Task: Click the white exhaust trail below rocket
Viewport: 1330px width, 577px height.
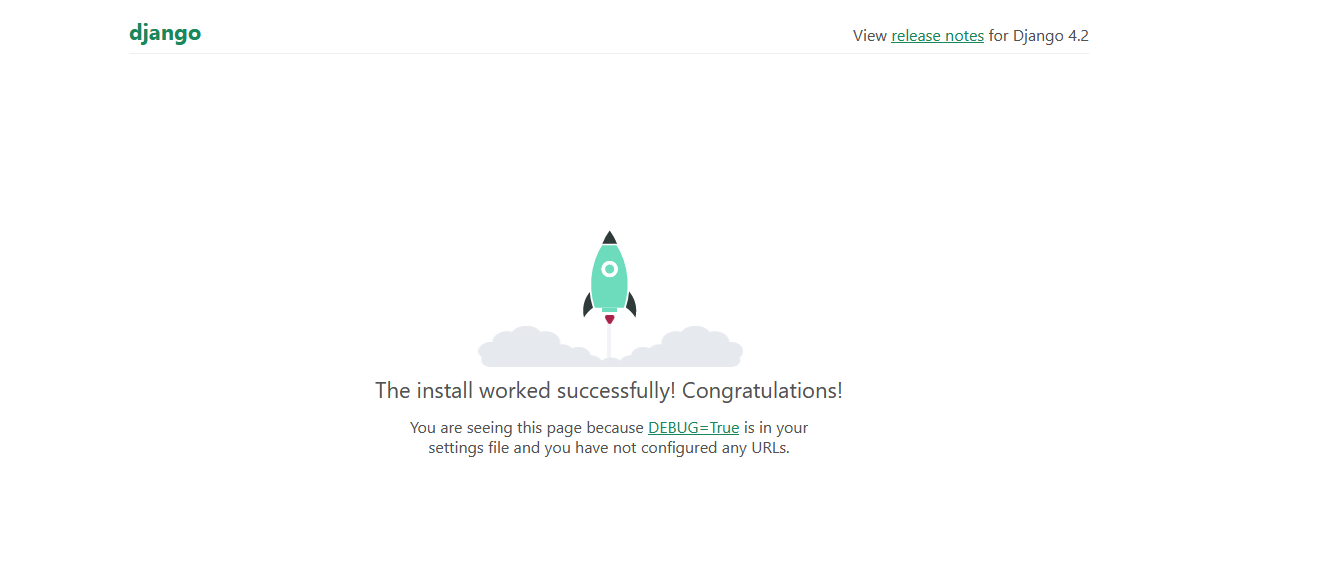Action: (609, 341)
